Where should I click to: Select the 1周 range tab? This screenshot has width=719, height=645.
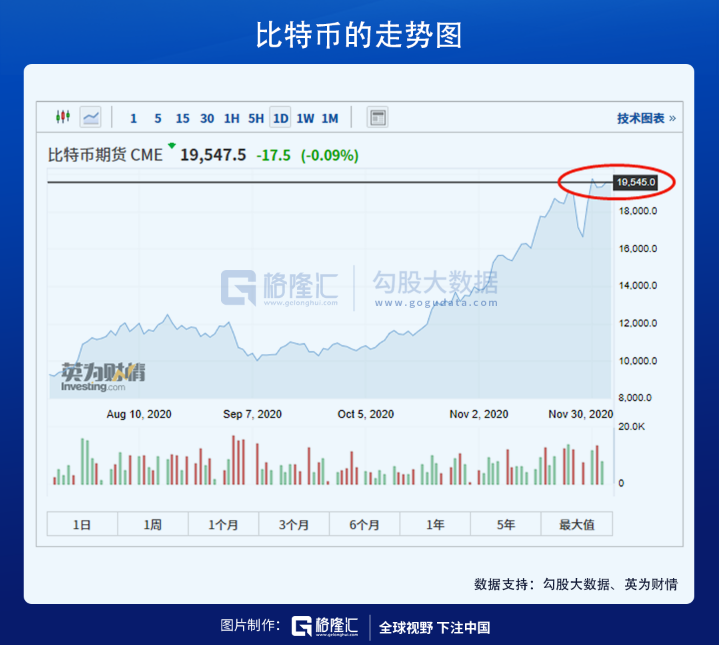coord(153,524)
